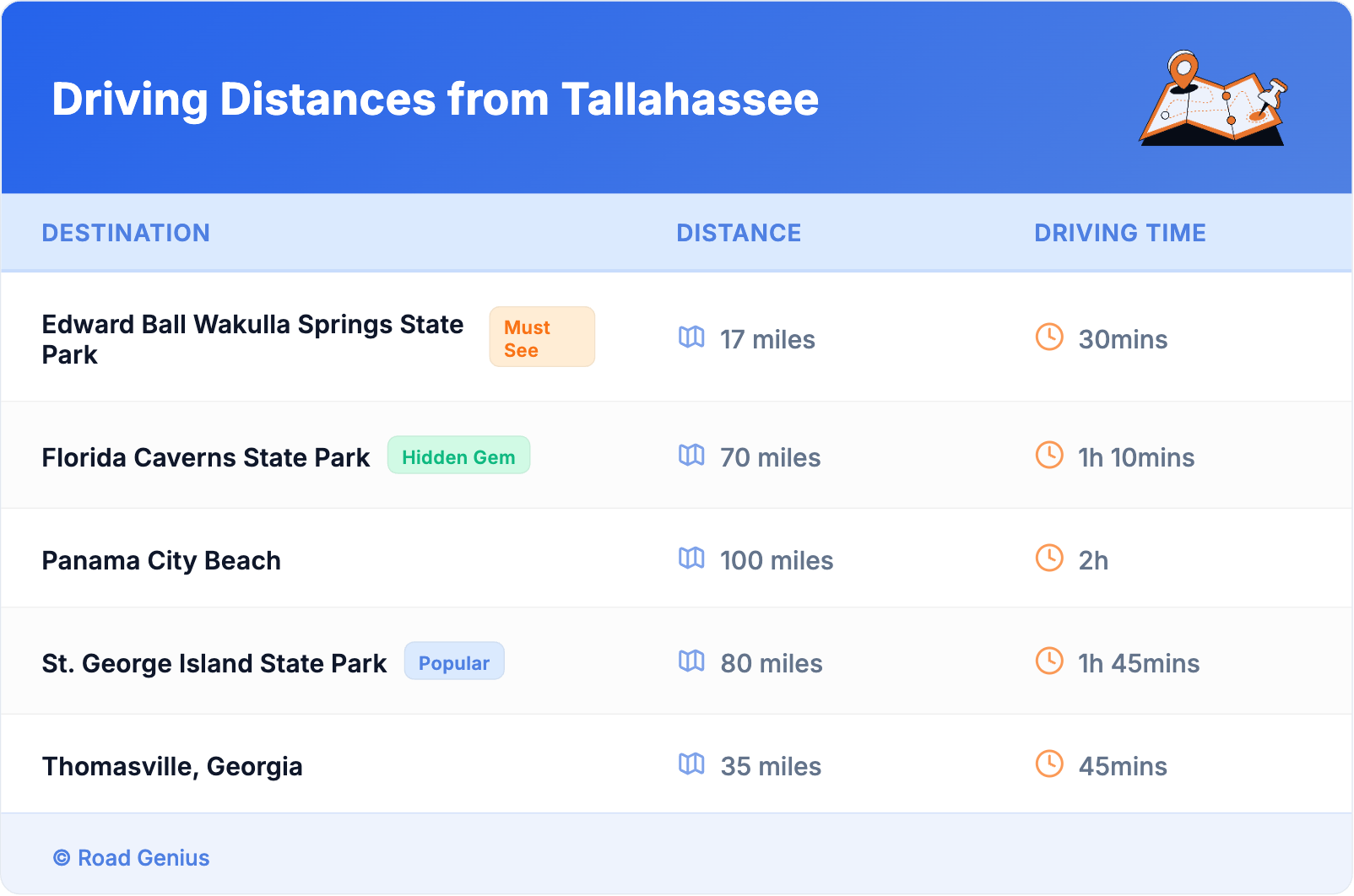
Task: Click the map icon beside 100 miles
Action: (x=691, y=559)
